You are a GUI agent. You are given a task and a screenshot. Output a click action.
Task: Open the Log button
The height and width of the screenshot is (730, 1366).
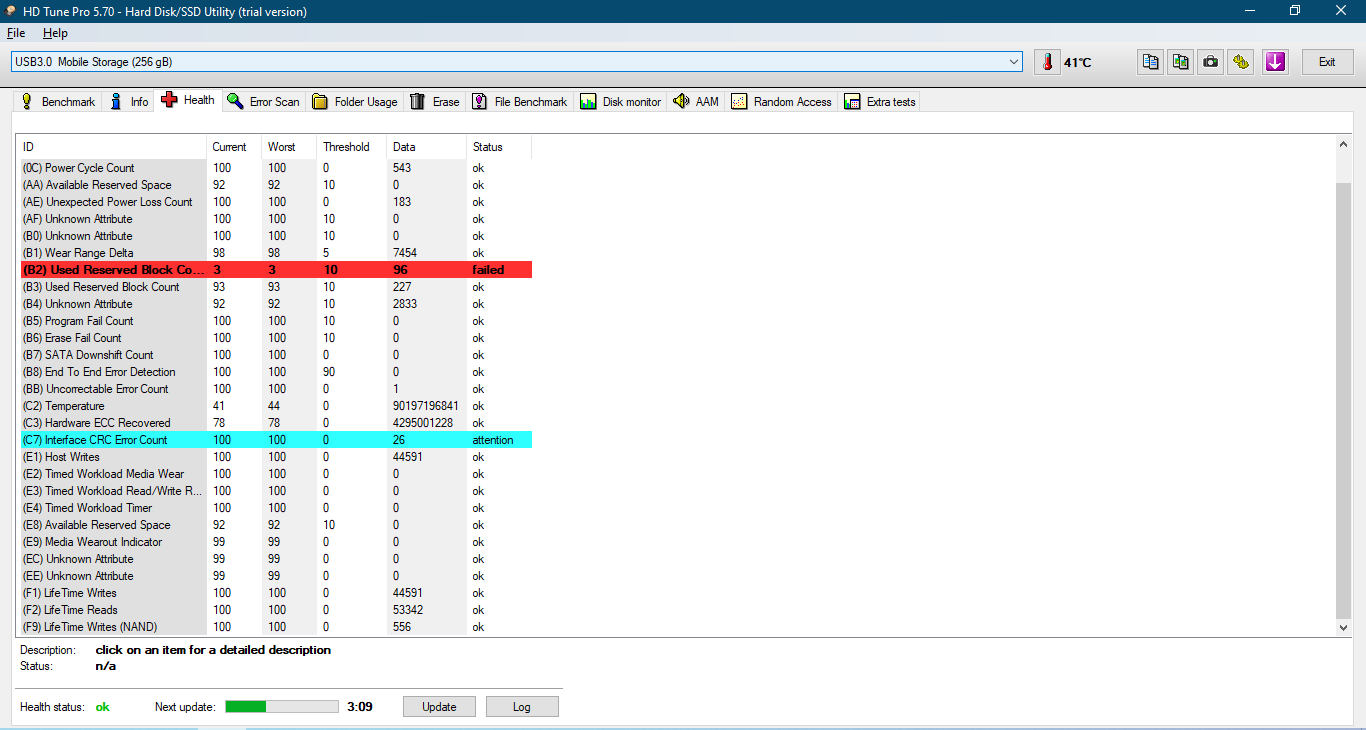pos(522,706)
